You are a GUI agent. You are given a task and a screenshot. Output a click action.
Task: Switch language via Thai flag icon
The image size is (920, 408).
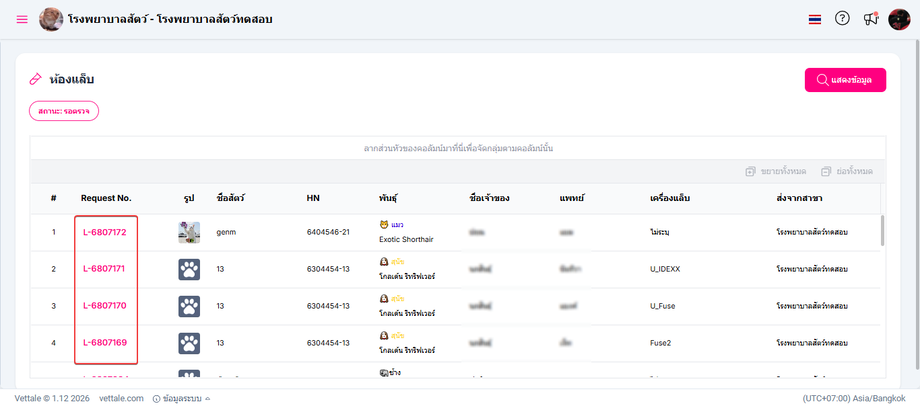pyautogui.click(x=814, y=19)
